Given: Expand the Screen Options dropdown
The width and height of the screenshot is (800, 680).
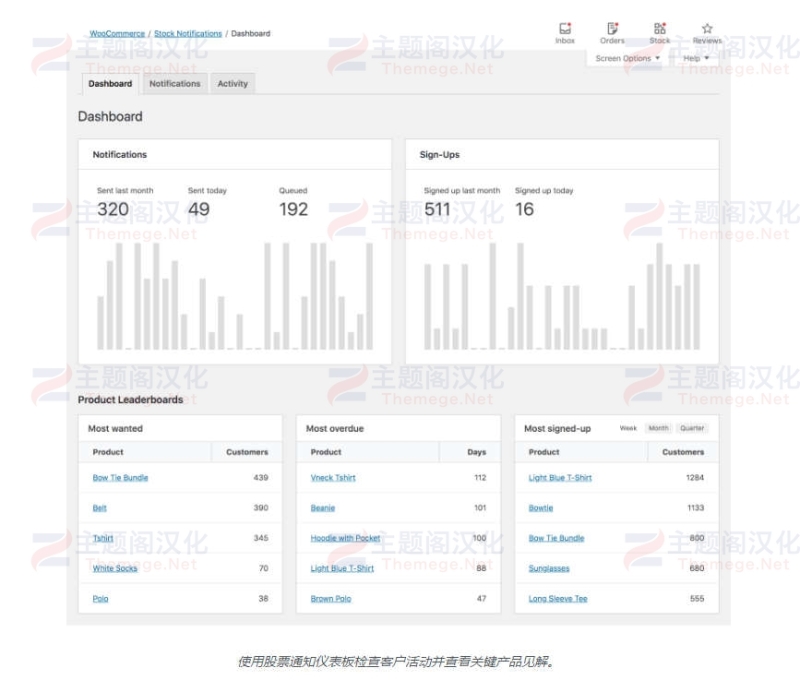Looking at the screenshot, I should pos(628,58).
